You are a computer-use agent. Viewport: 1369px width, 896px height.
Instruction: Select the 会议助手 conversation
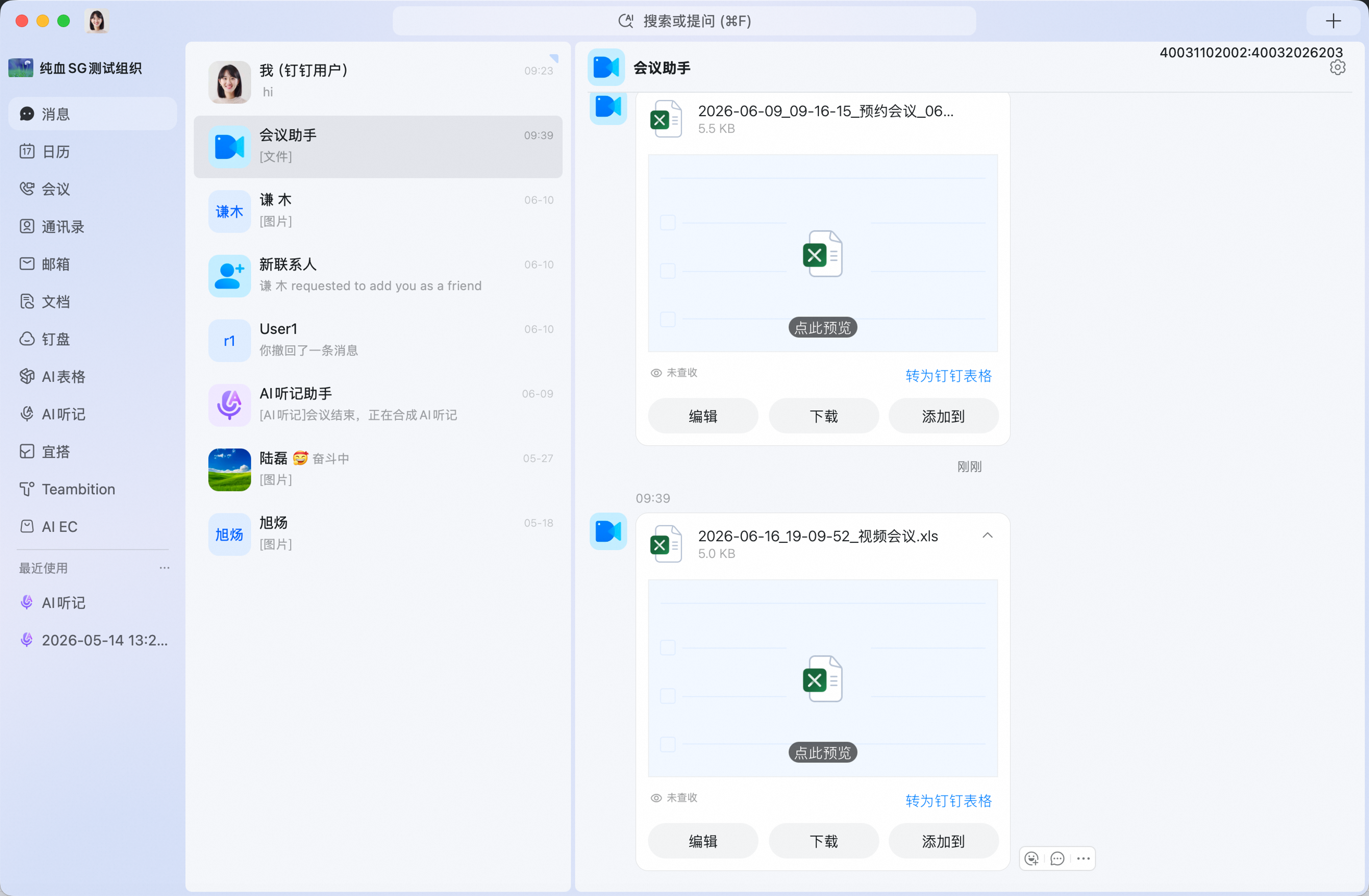click(x=378, y=147)
